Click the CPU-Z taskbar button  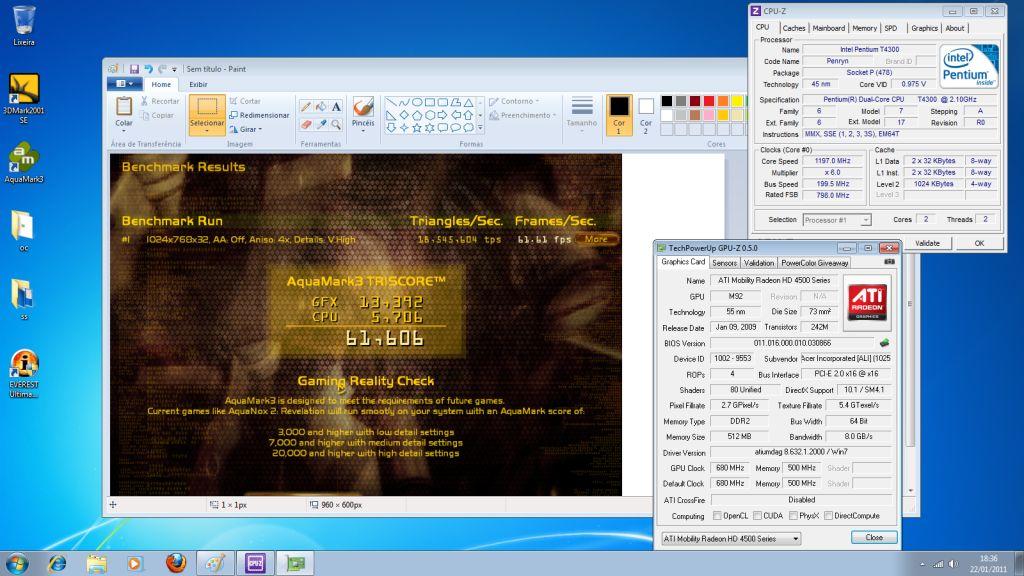255,563
